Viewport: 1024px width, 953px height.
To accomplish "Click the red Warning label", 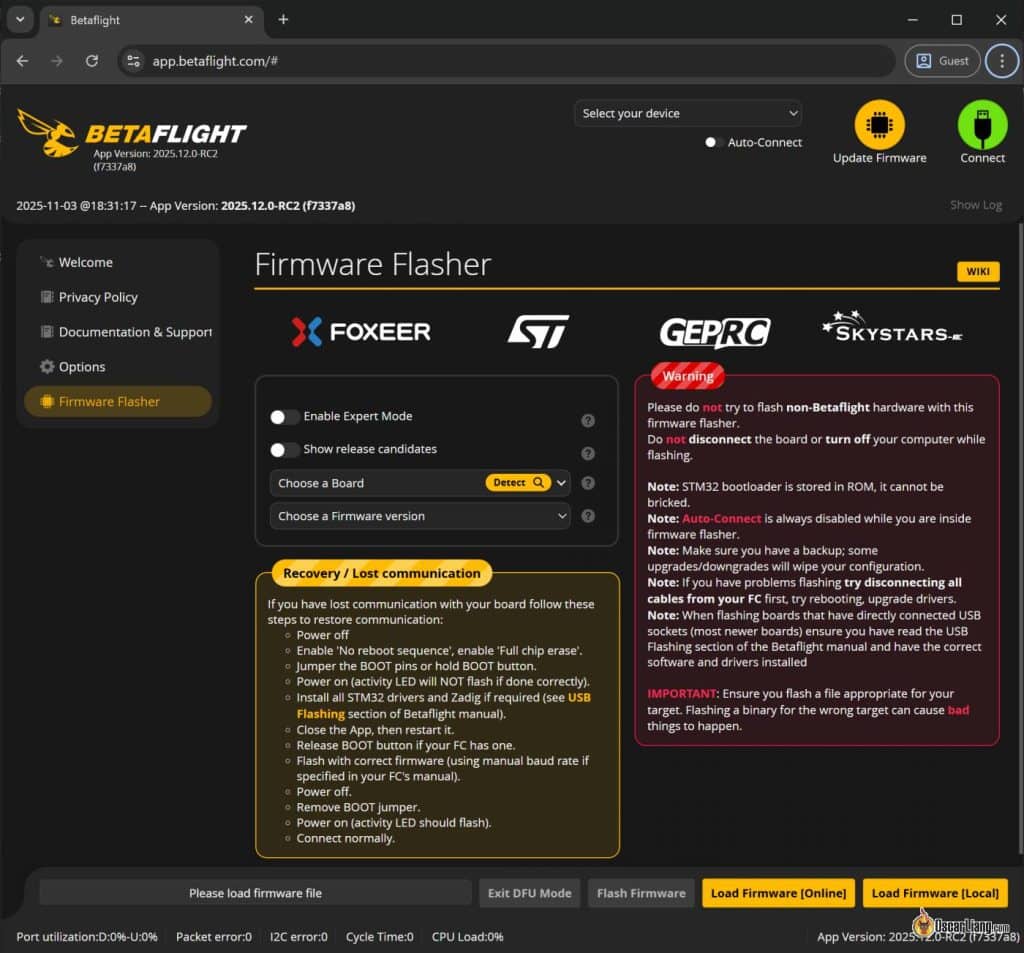I will tap(688, 376).
